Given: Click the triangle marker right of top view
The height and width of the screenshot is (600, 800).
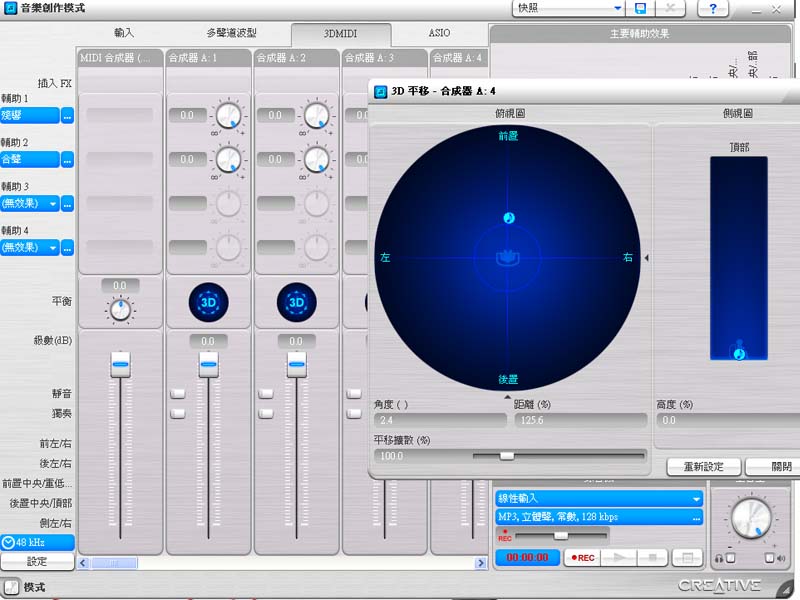Looking at the screenshot, I should click(x=646, y=258).
